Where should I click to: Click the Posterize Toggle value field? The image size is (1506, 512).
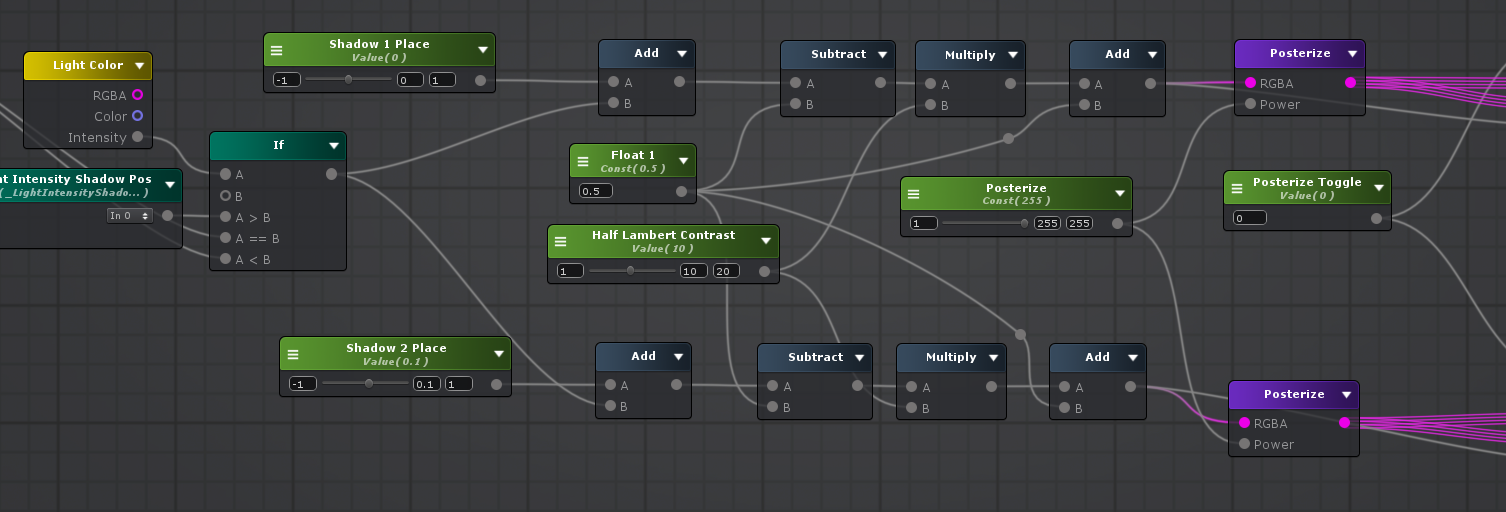(1249, 218)
